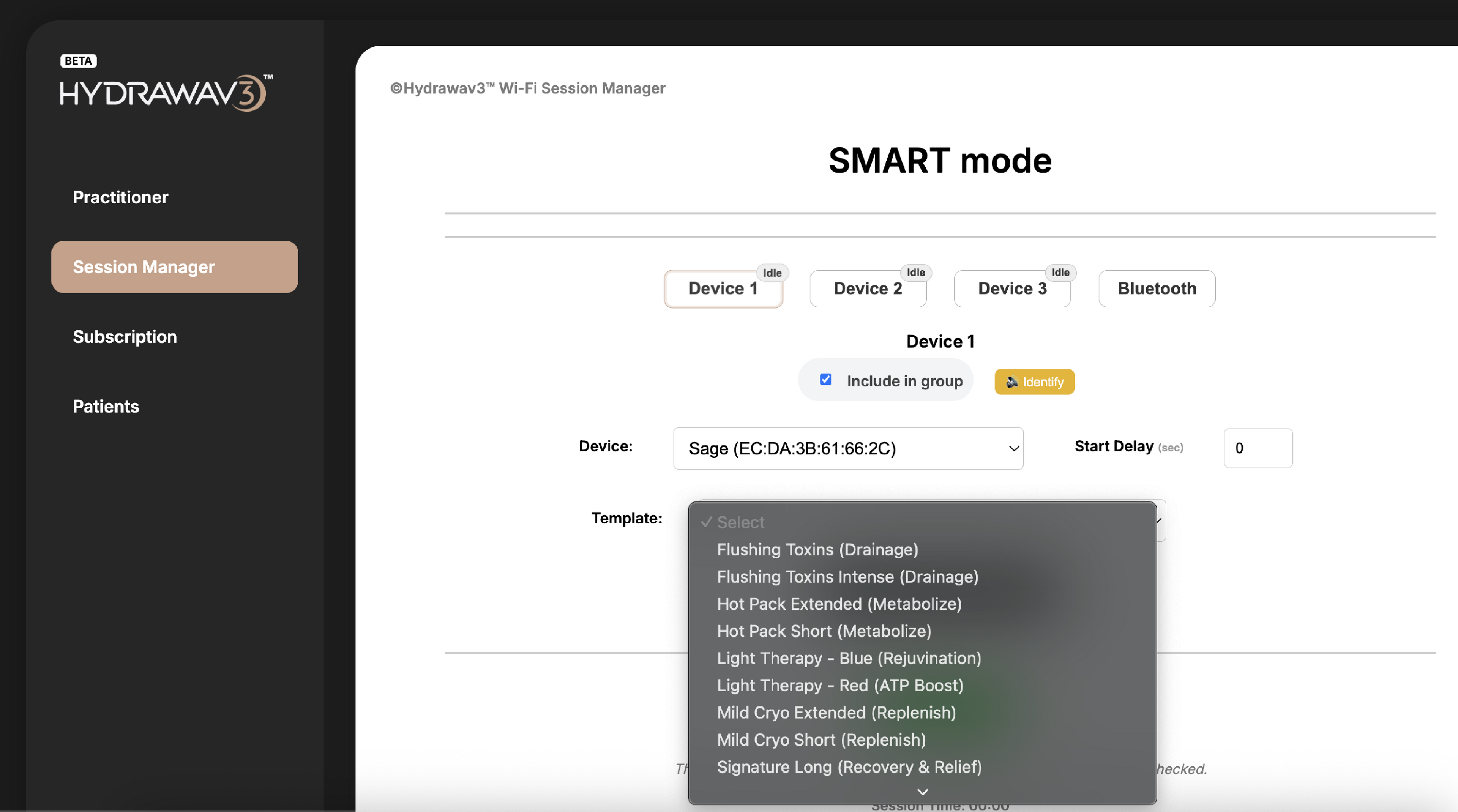Open the Bluetooth tab
Image resolution: width=1458 pixels, height=812 pixels.
(1156, 289)
